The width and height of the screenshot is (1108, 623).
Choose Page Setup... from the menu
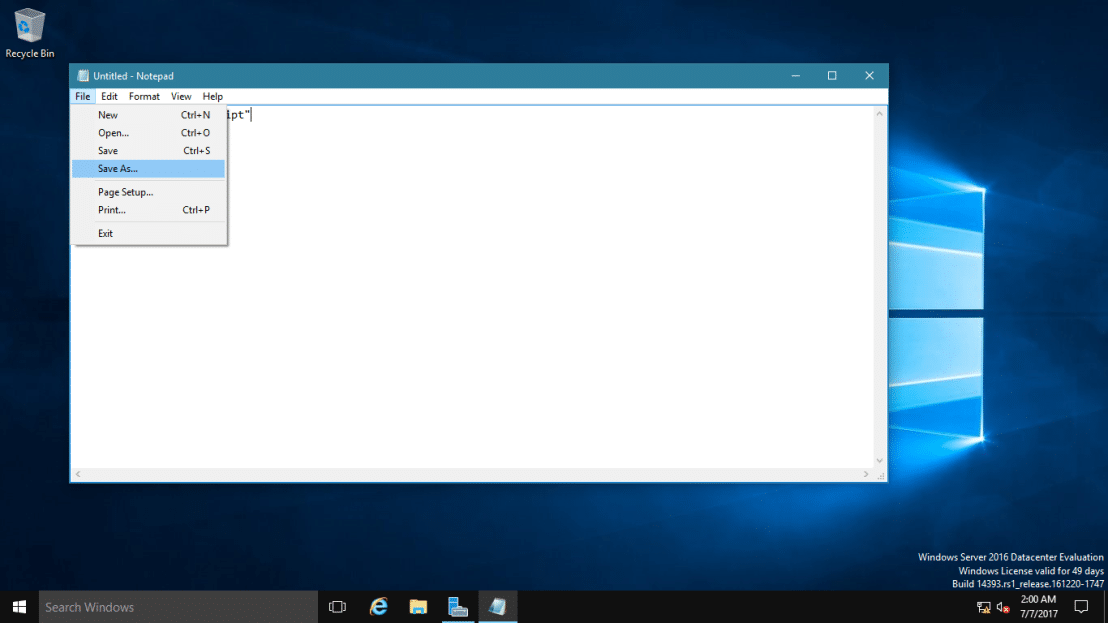[148, 192]
